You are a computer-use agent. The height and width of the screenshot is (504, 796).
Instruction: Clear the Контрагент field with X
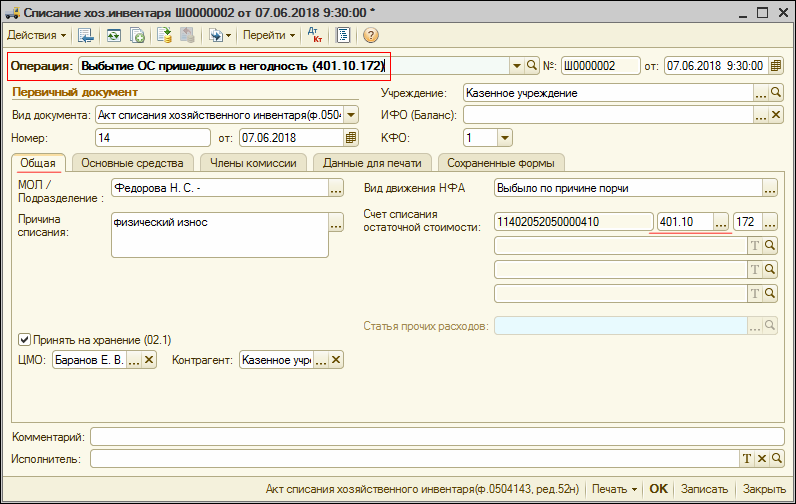[336, 360]
